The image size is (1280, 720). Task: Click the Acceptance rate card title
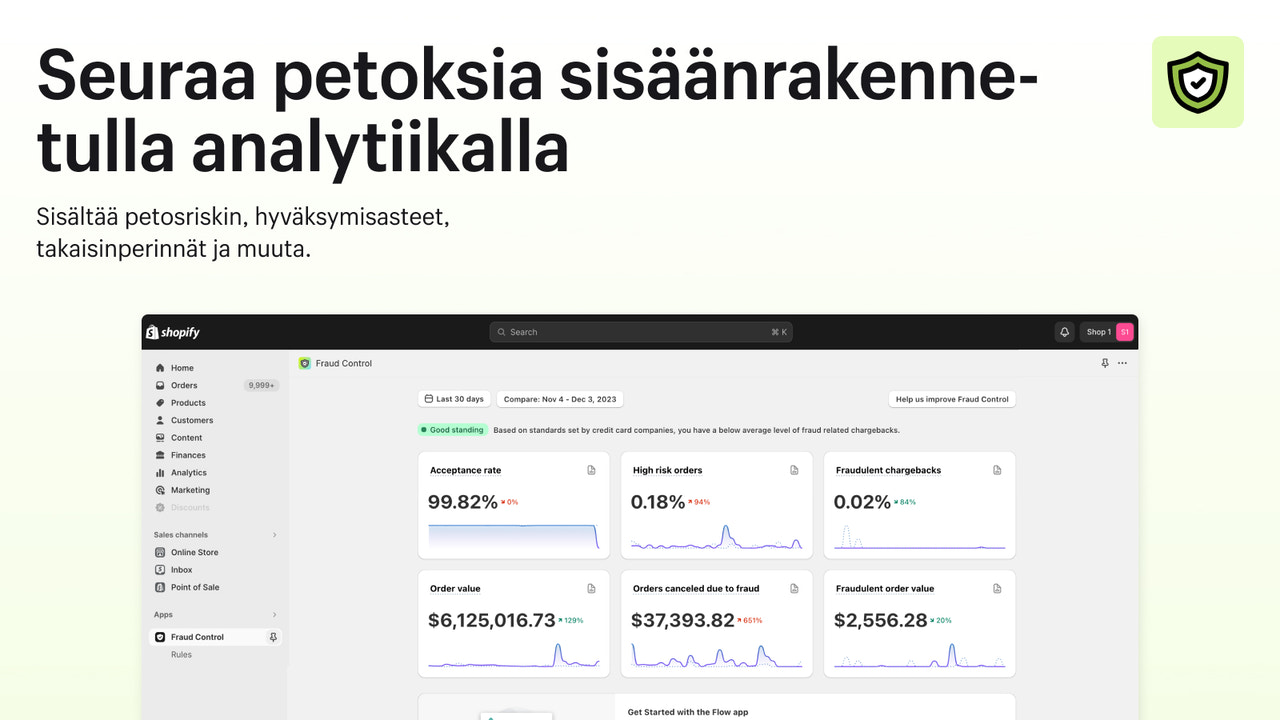click(x=465, y=470)
